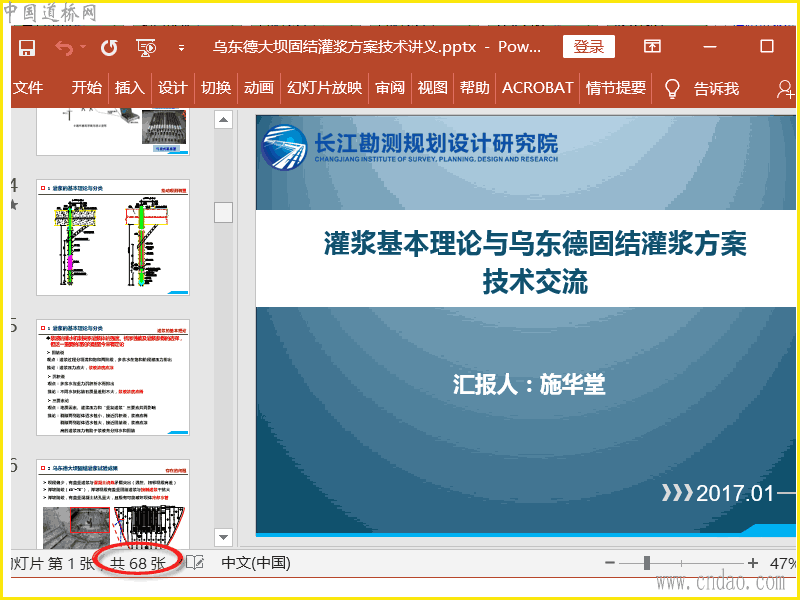
Task: Click the date text 2017.01
Action: click(x=735, y=493)
